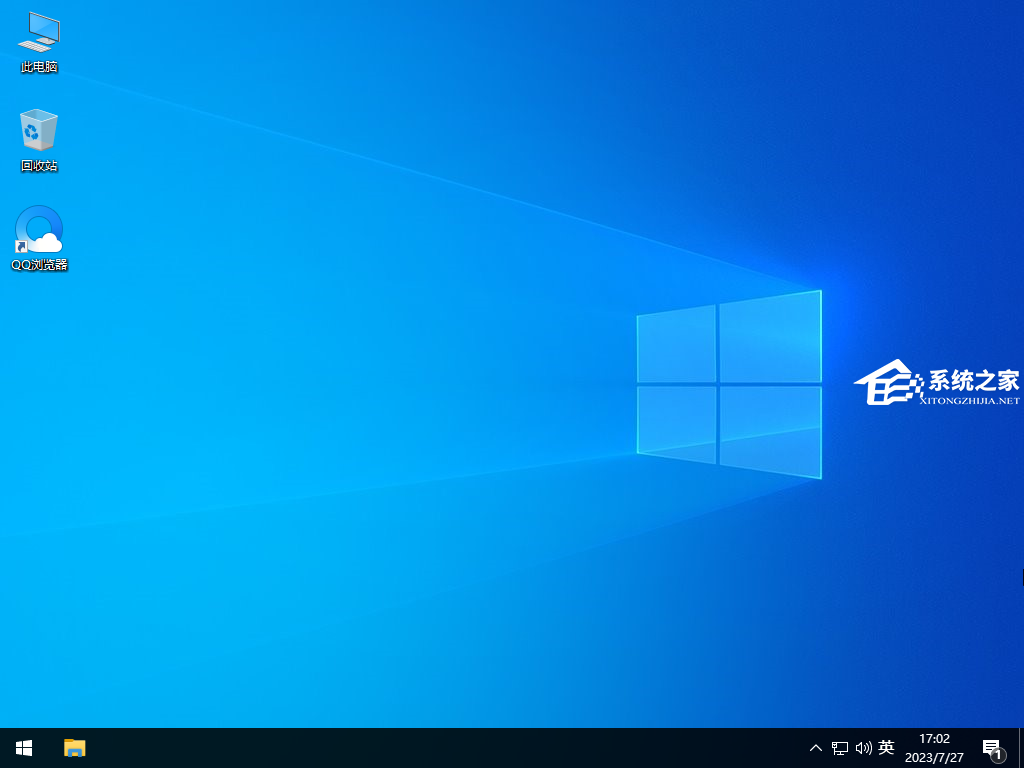Screen dimensions: 1024x768
Task: Click the QQ浏览器 label text
Action: [39, 265]
